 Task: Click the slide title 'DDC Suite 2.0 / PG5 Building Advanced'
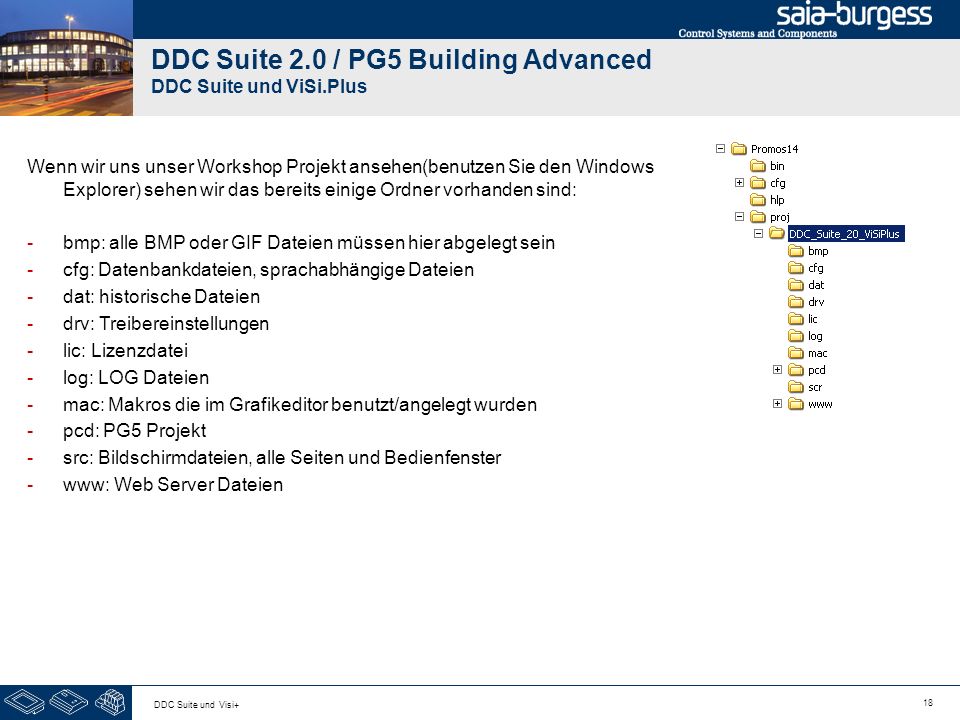[x=401, y=59]
